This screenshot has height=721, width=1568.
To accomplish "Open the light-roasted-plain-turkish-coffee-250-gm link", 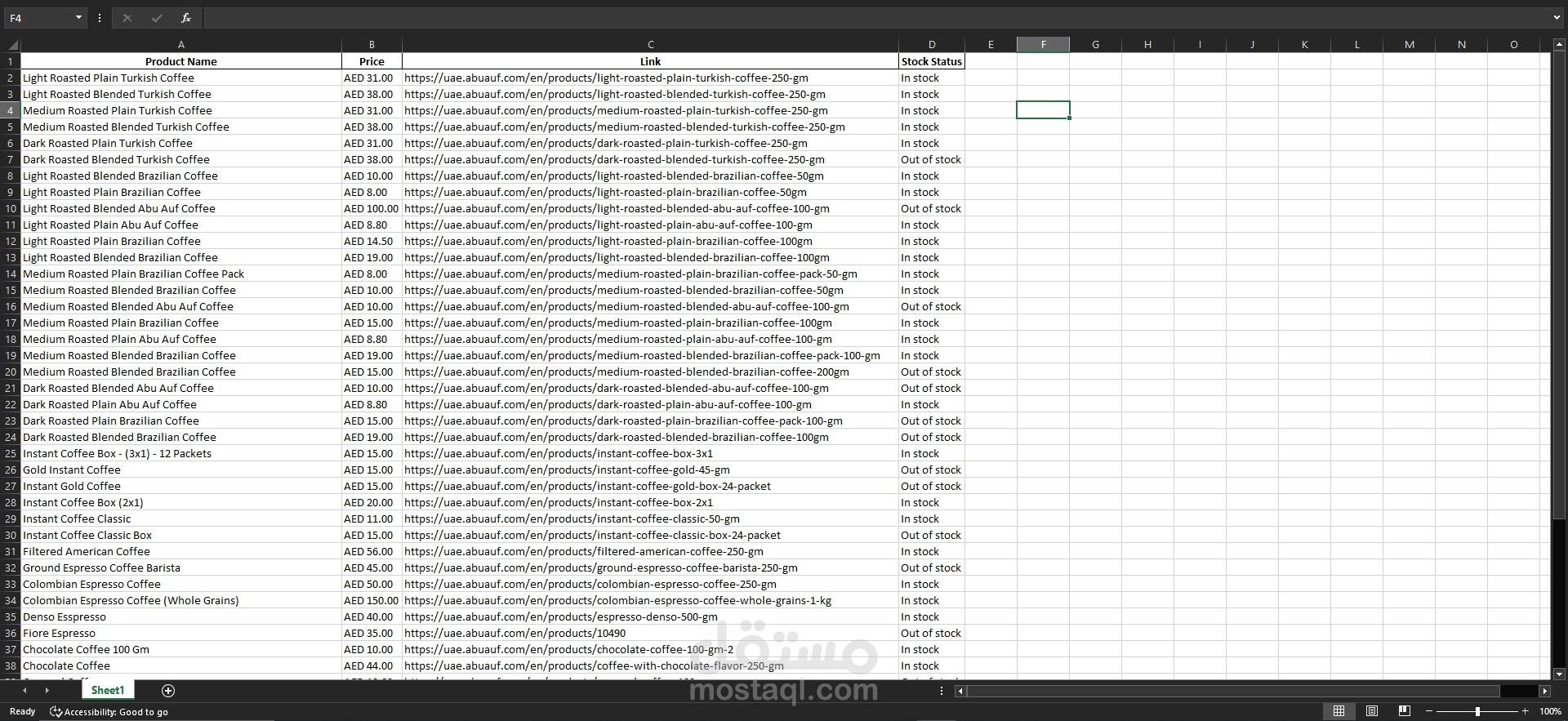I will tap(606, 78).
